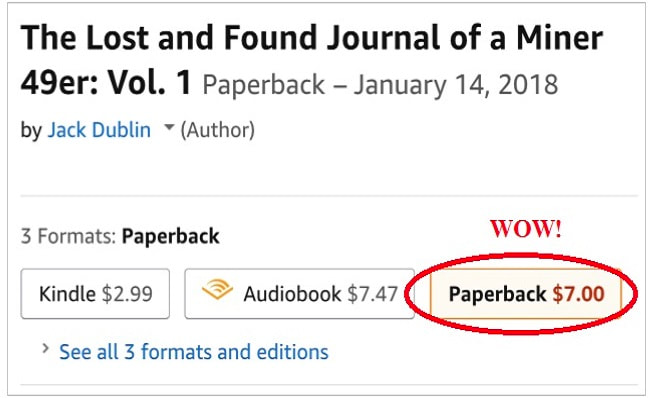
Task: Click the book title heading
Action: point(311,59)
